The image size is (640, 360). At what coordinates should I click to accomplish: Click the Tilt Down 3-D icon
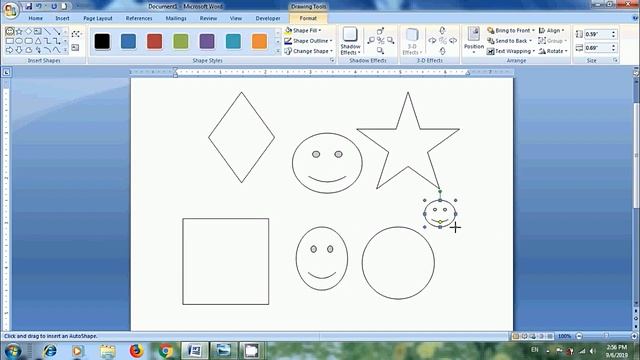click(x=442, y=51)
